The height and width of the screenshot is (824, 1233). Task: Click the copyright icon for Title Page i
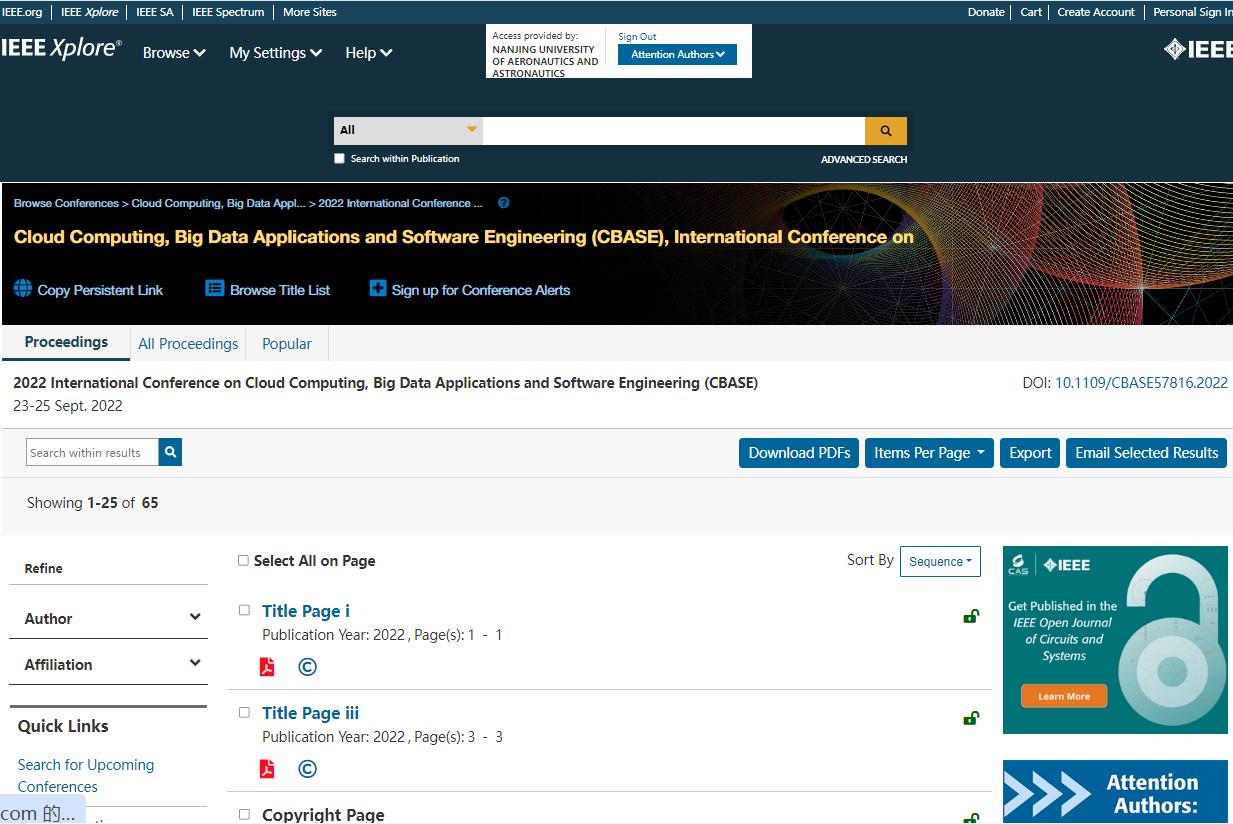point(308,667)
